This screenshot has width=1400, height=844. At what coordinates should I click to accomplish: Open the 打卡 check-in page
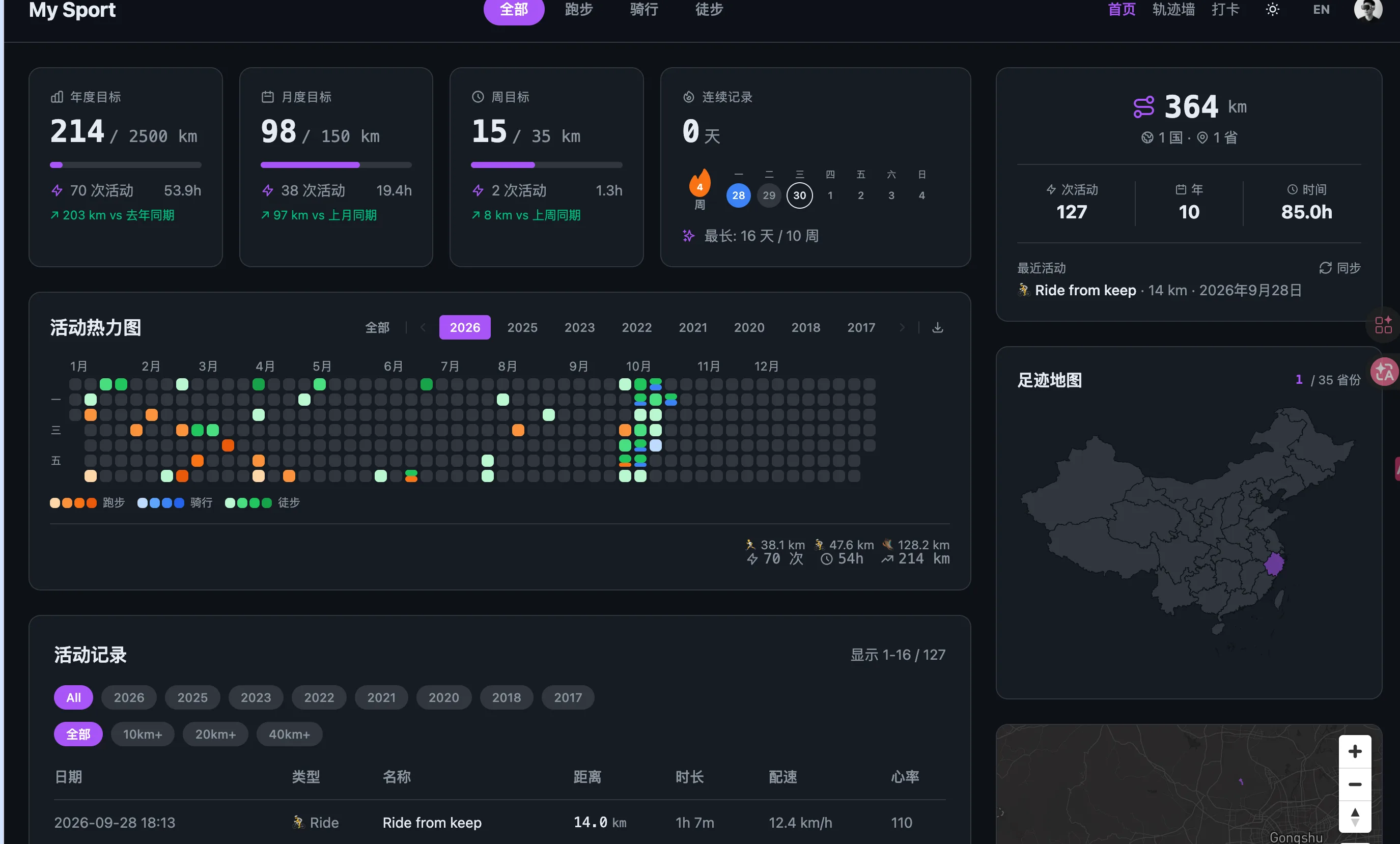[x=1225, y=10]
